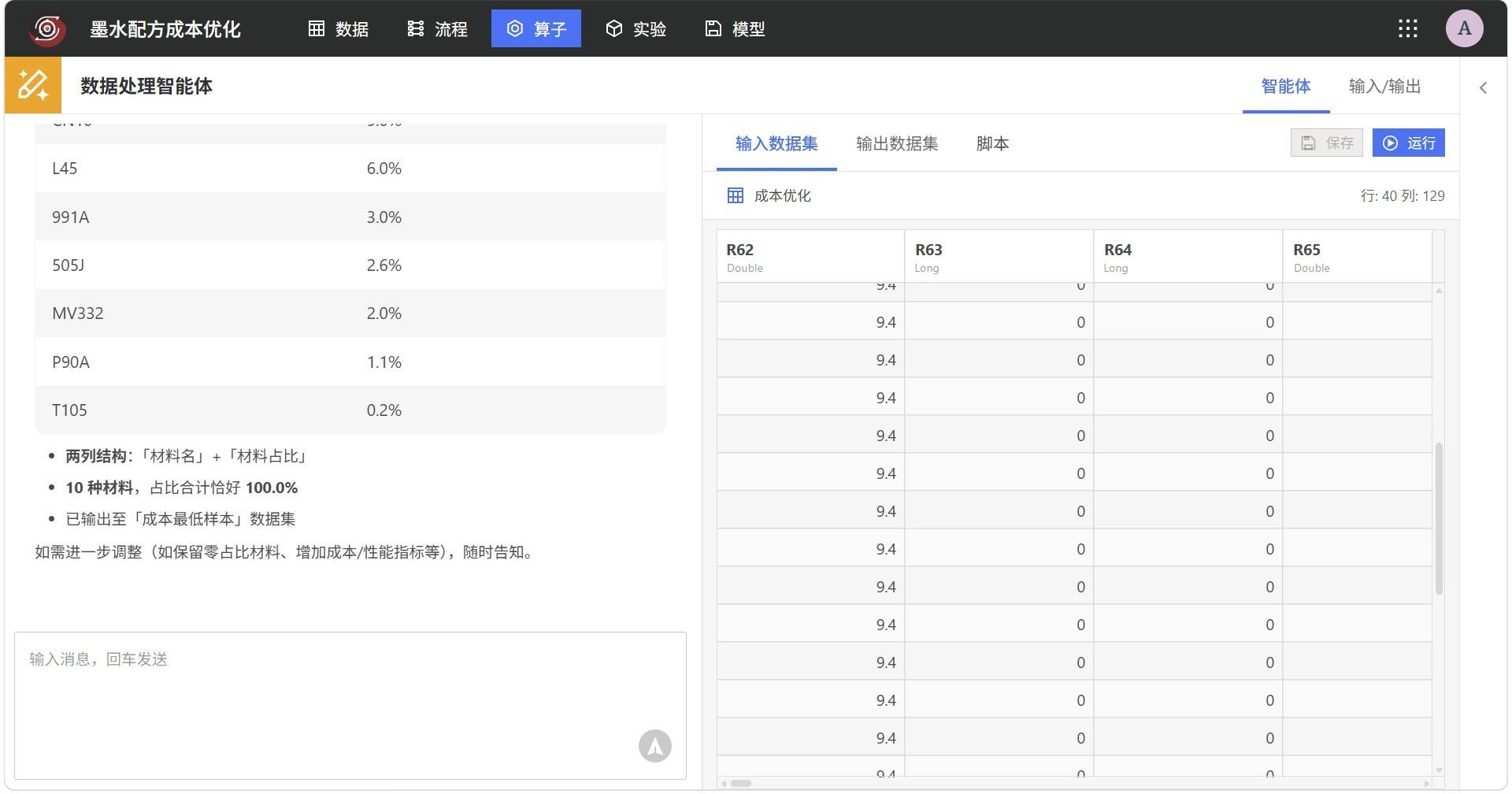Viewport: 1512px width, 794px height.
Task: Click the L45 material row name
Action: tap(65, 169)
